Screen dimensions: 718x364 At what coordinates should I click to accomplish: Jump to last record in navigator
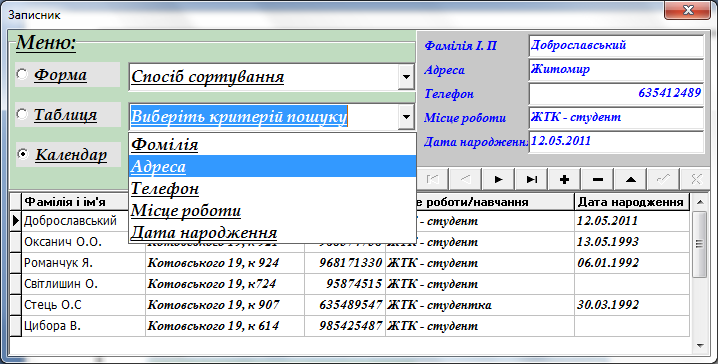531,179
